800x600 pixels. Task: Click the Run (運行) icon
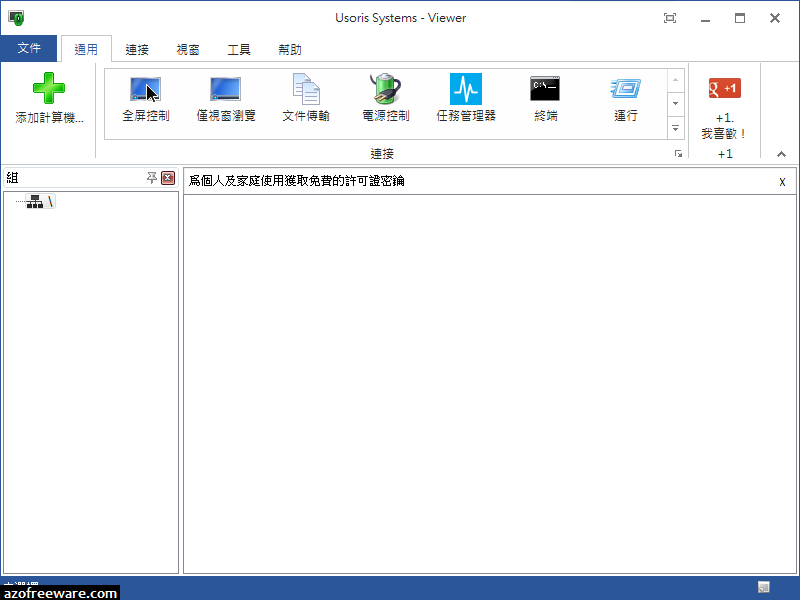626,89
